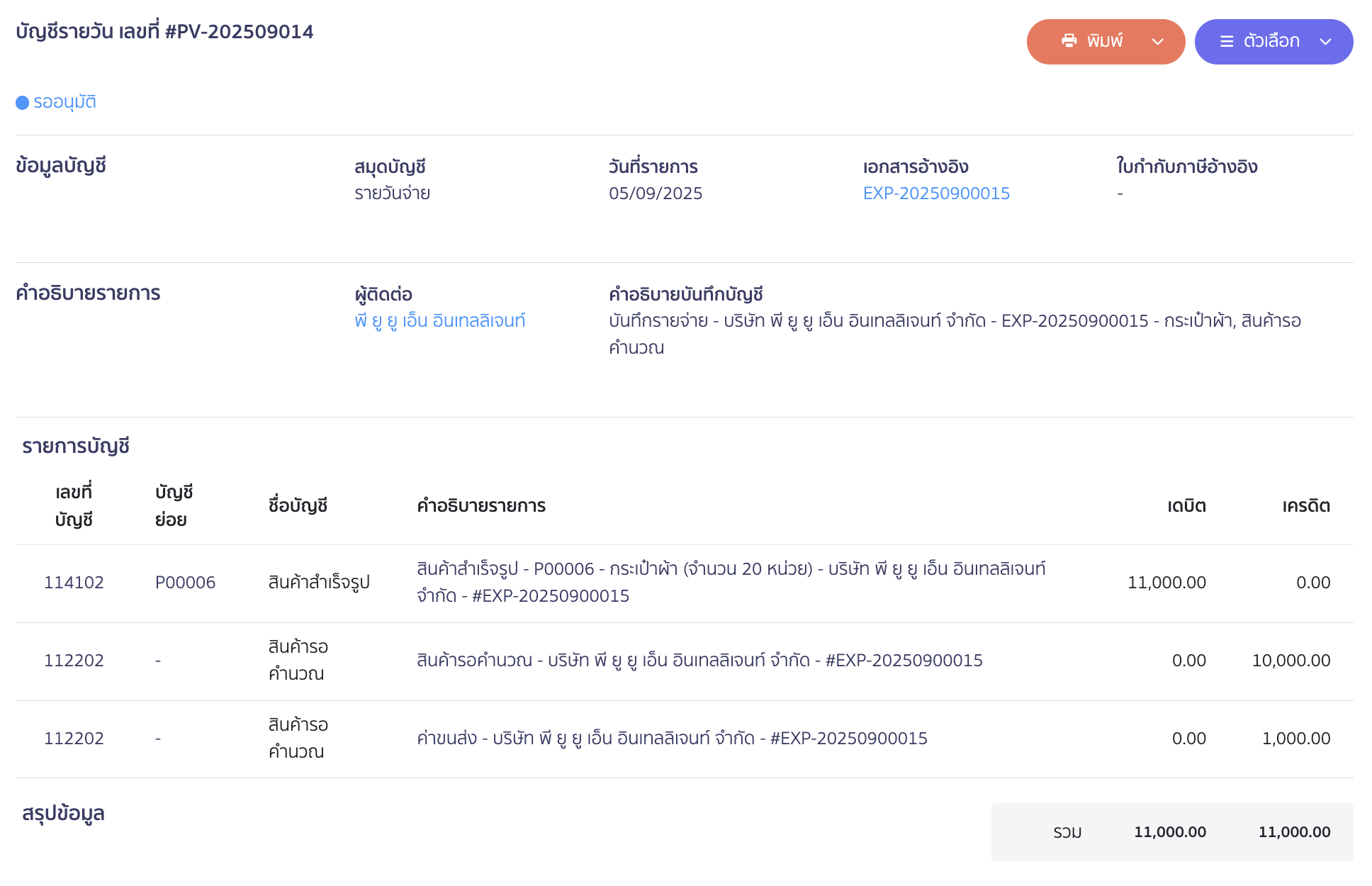Open the พิมพ์ dropdown chevron

1158,42
